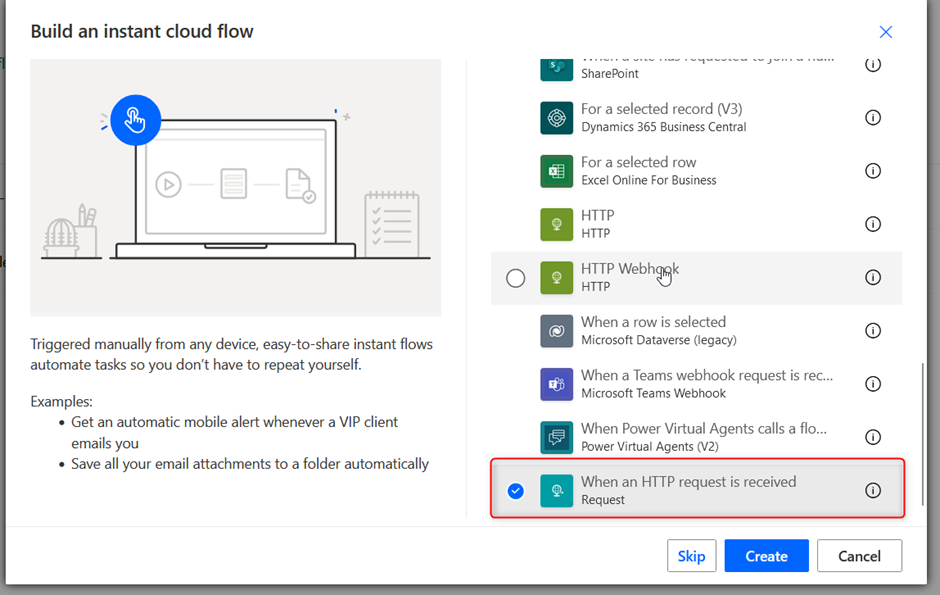Click 'When Power Virtual Agents calls a flo...' text
940x595 pixels.
click(x=704, y=428)
